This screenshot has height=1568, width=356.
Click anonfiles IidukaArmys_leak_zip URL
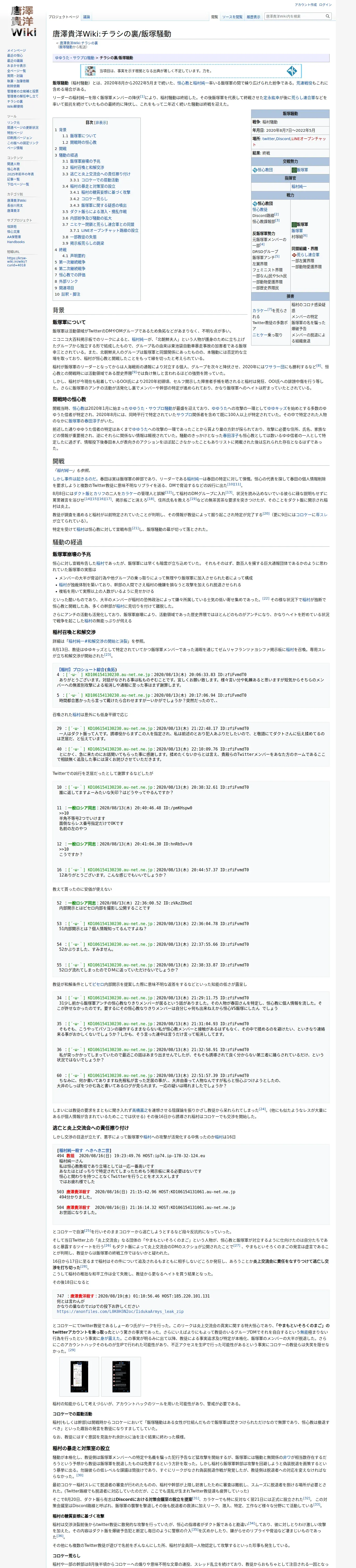(x=120, y=1312)
